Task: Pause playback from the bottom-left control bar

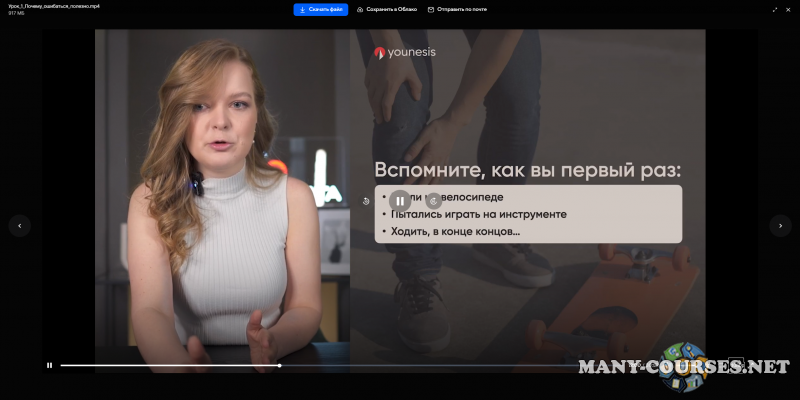Action: 49,365
